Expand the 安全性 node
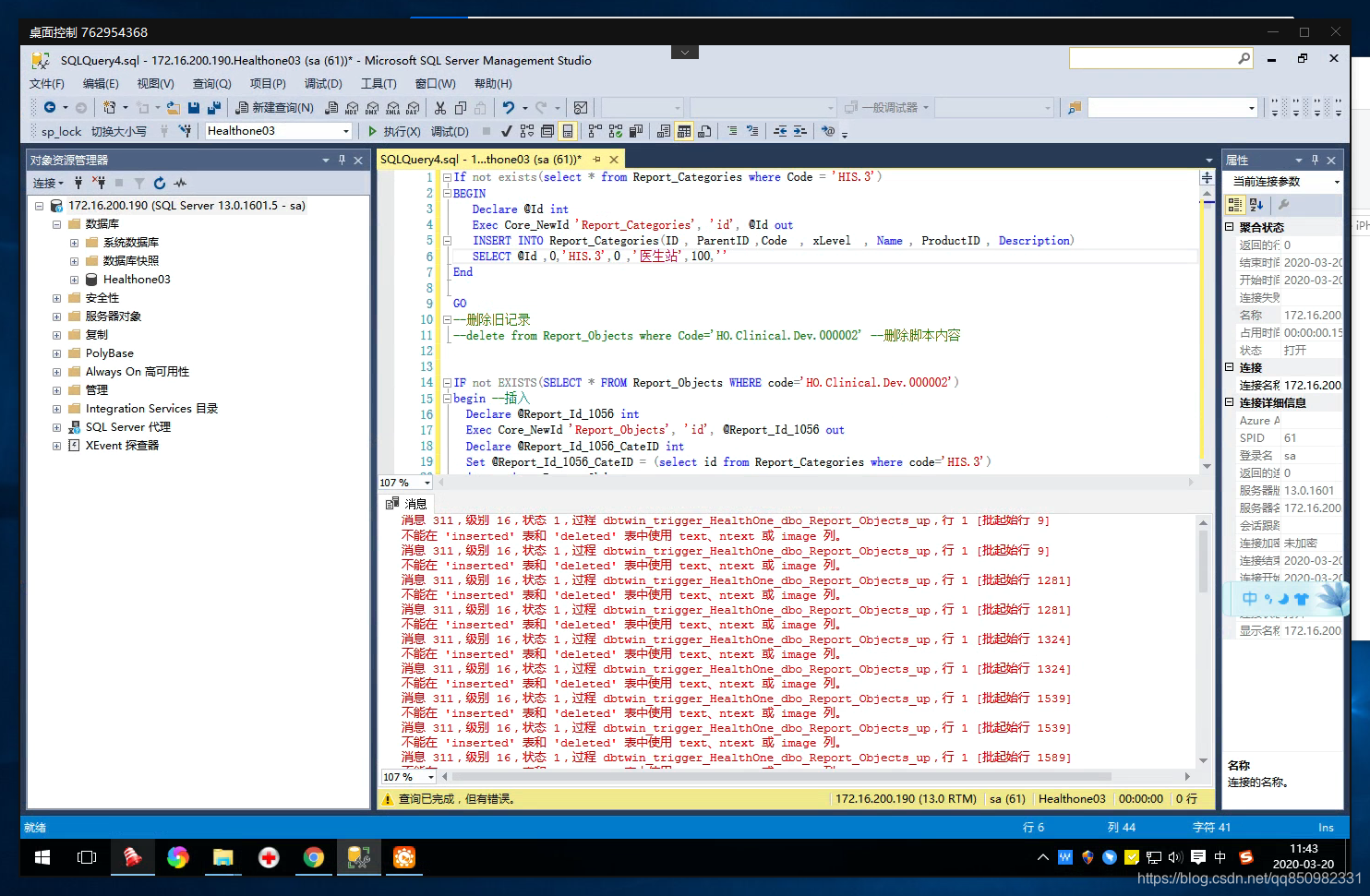 (57, 297)
